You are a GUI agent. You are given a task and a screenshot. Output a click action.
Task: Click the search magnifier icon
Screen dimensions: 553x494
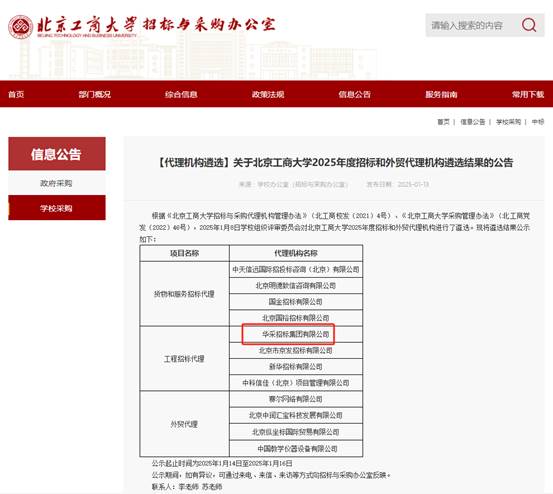click(x=529, y=25)
